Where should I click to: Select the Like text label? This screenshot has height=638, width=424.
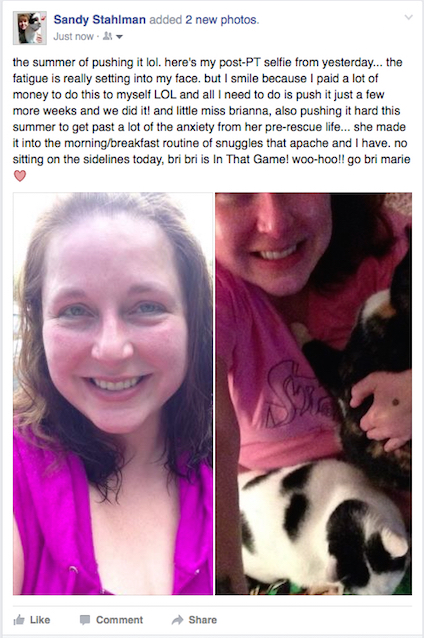[40, 620]
